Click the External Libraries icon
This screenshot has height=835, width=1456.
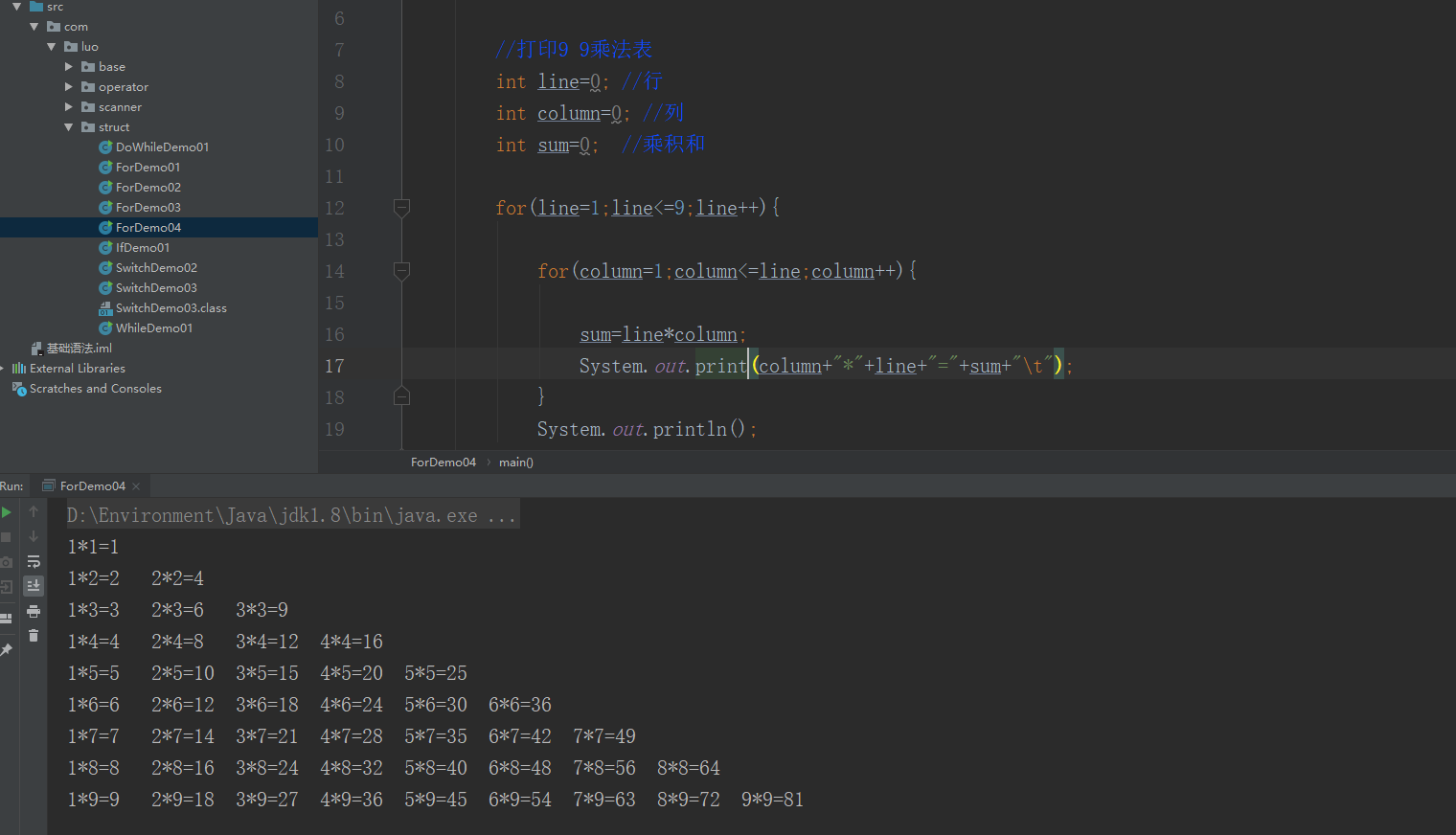[x=19, y=369]
